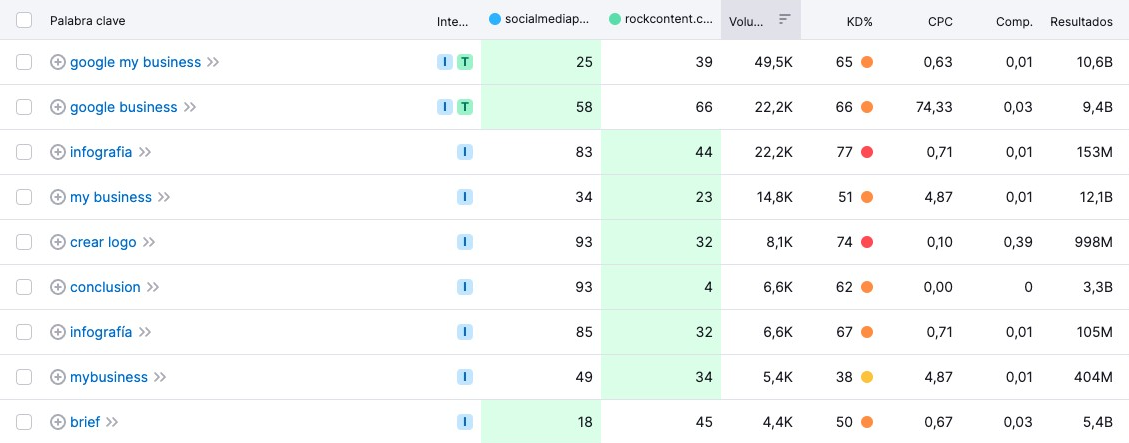
Task: Expand the double chevron next to crear logo
Action: click(149, 242)
